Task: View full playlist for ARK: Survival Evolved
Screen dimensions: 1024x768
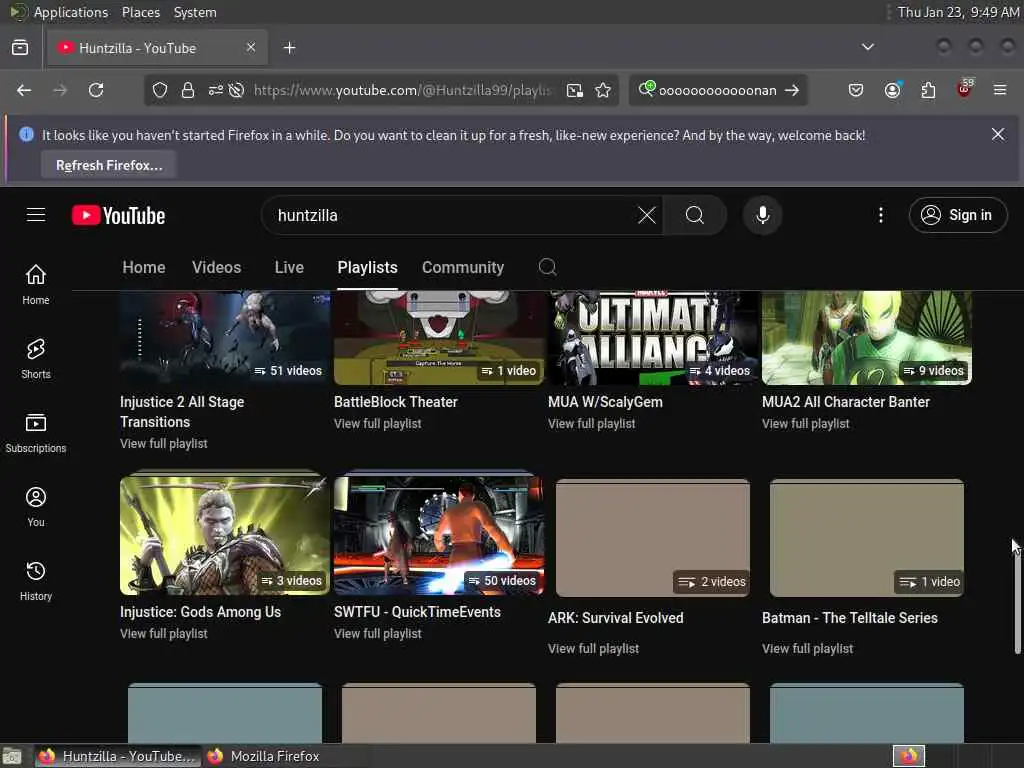Action: tap(594, 648)
